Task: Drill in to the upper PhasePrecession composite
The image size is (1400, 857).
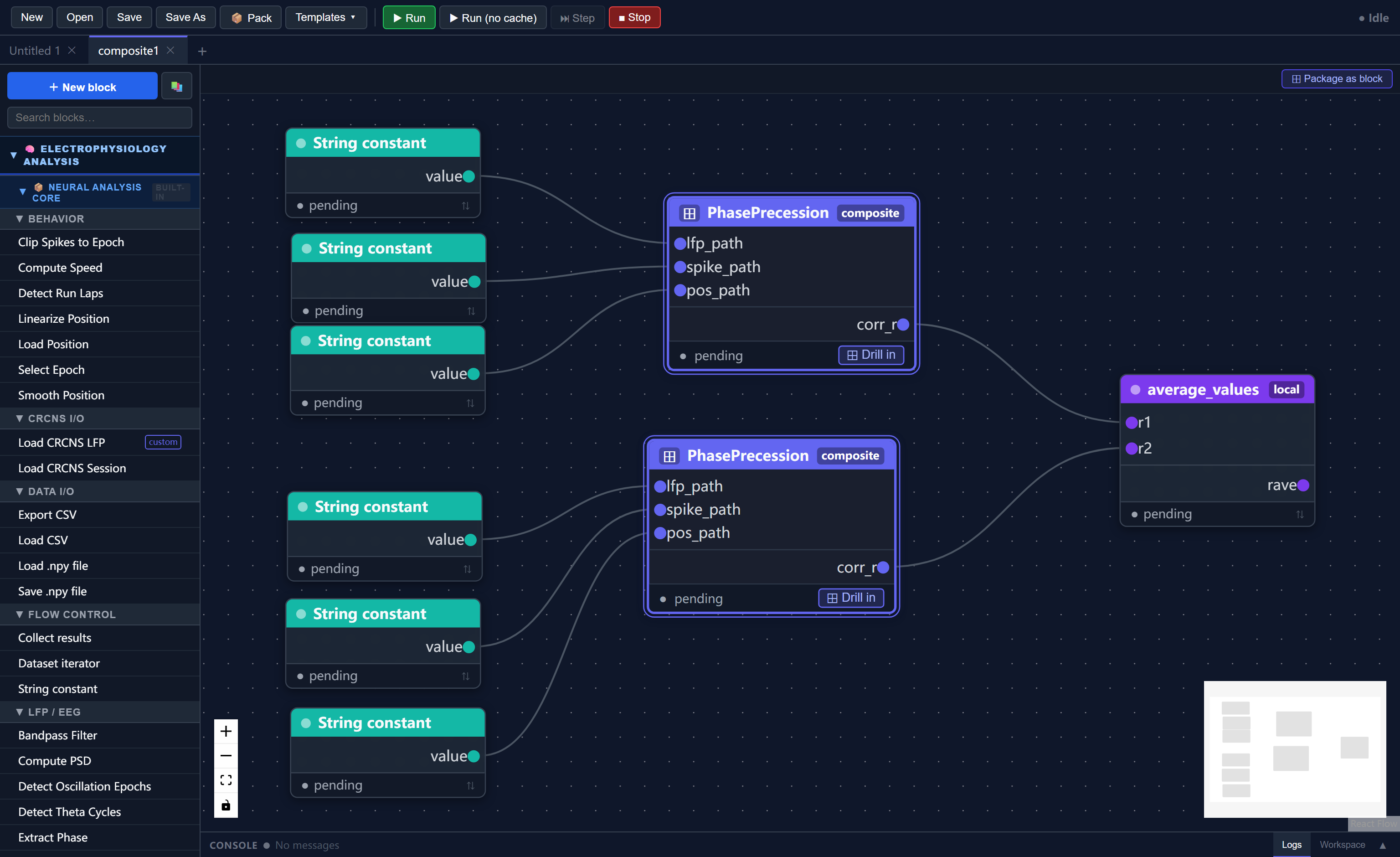Action: 870,355
